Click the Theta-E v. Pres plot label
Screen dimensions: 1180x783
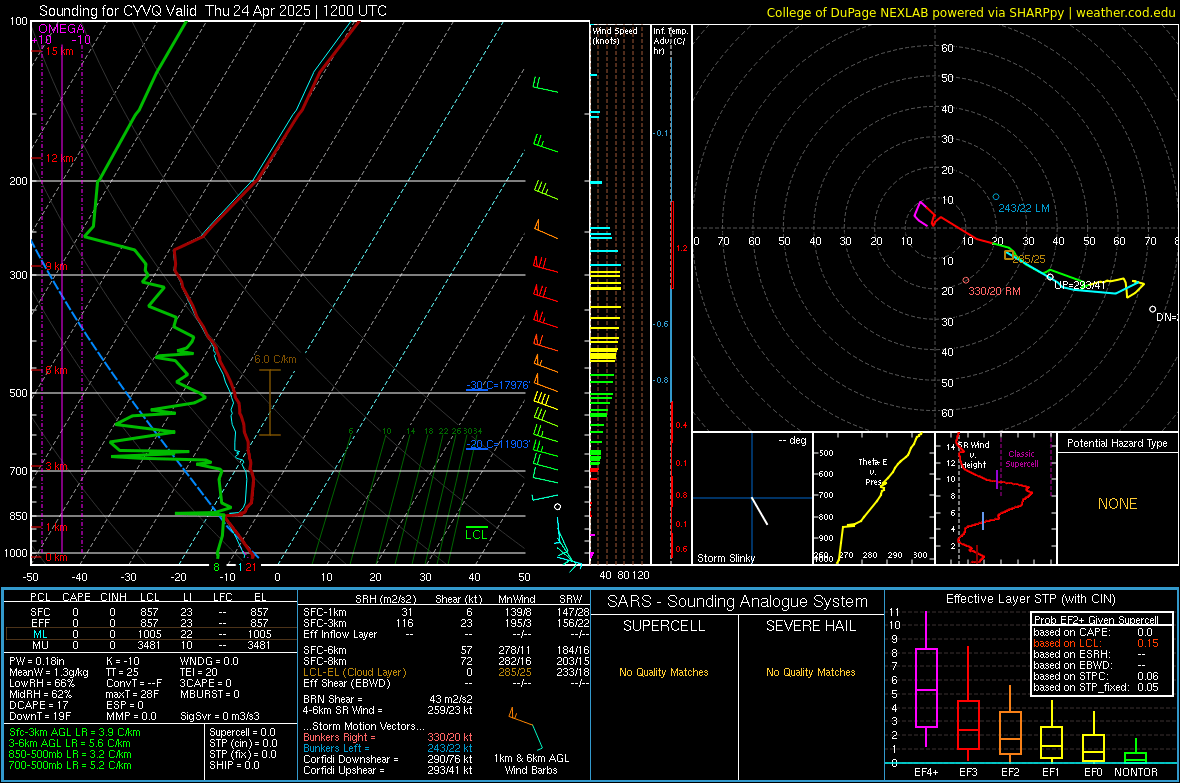click(873, 471)
